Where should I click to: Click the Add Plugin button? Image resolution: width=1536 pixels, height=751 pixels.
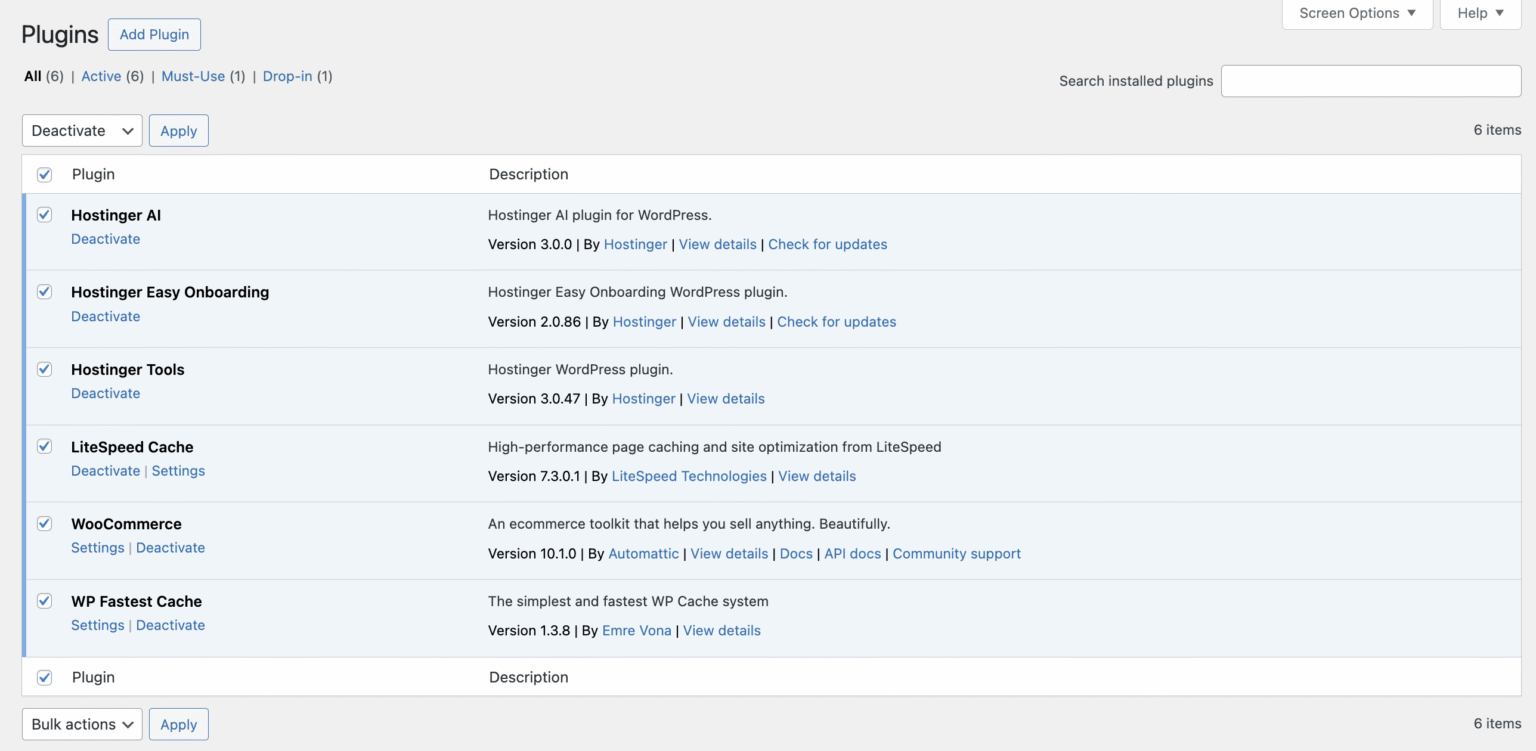click(154, 34)
